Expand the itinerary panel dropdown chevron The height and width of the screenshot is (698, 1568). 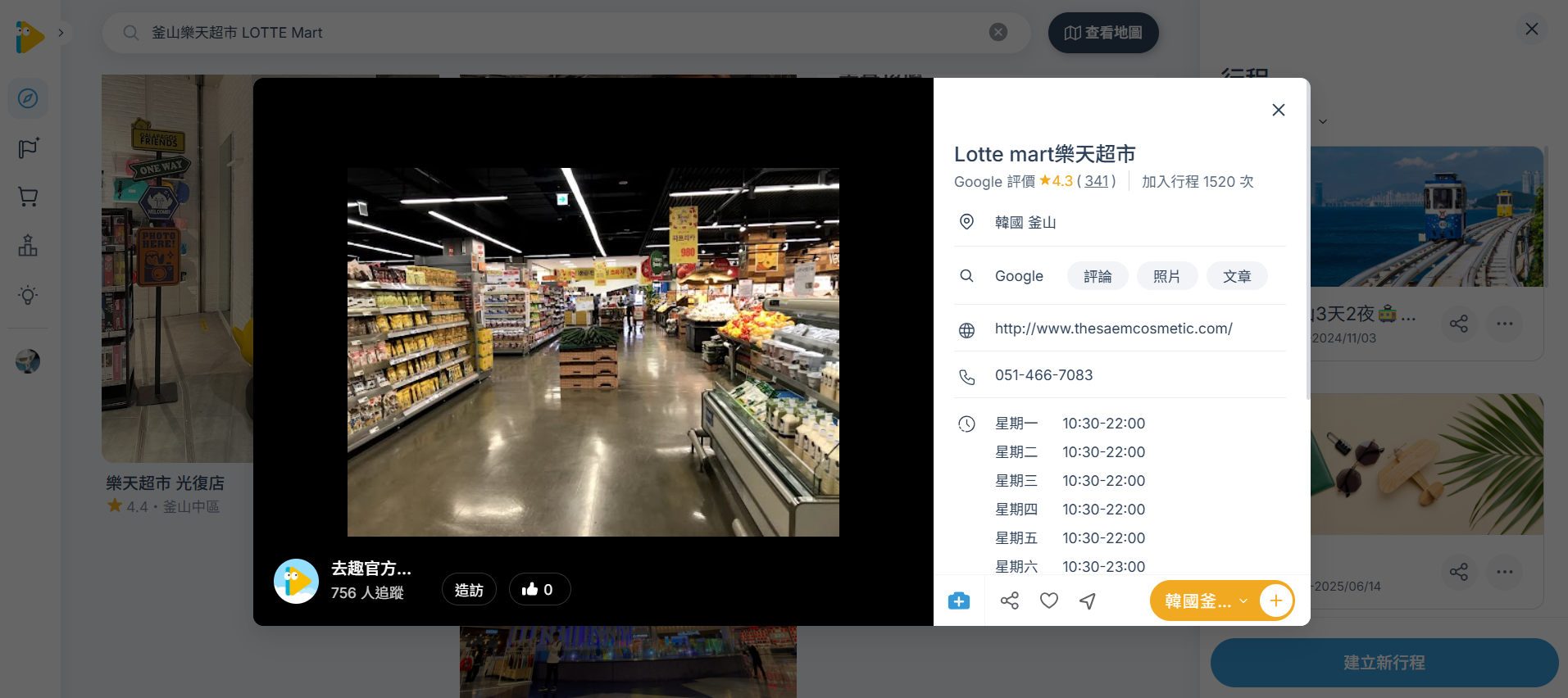point(1323,122)
